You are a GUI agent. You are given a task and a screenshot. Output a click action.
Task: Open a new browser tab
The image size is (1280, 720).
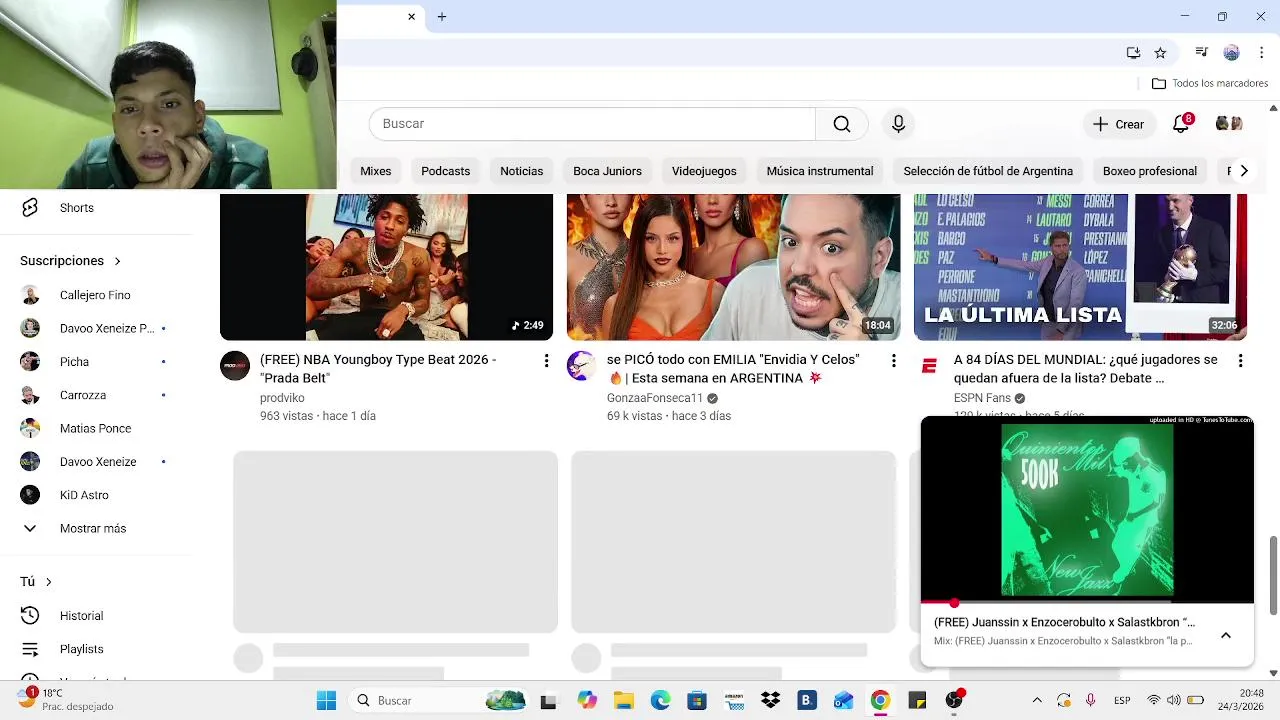click(442, 16)
